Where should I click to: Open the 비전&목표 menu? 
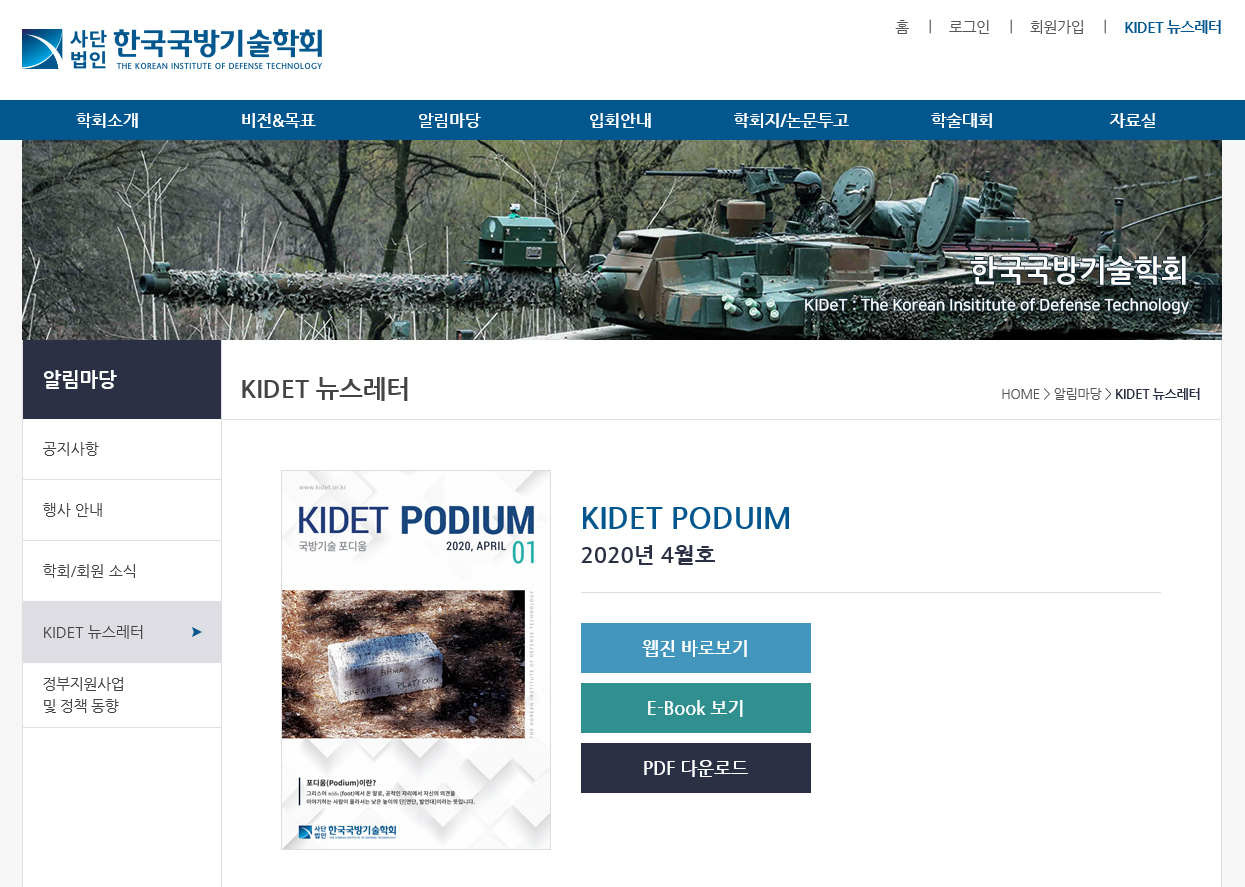pos(278,120)
